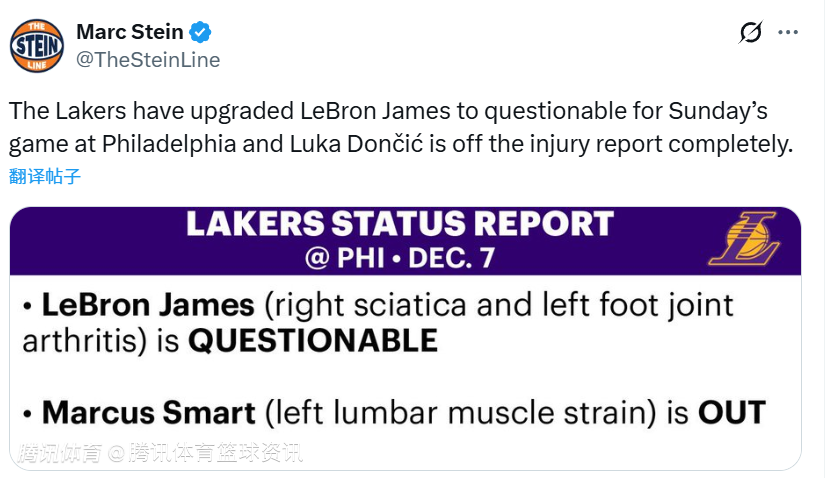Click the Lakers logo in the report
838x478 pixels.
tap(745, 240)
